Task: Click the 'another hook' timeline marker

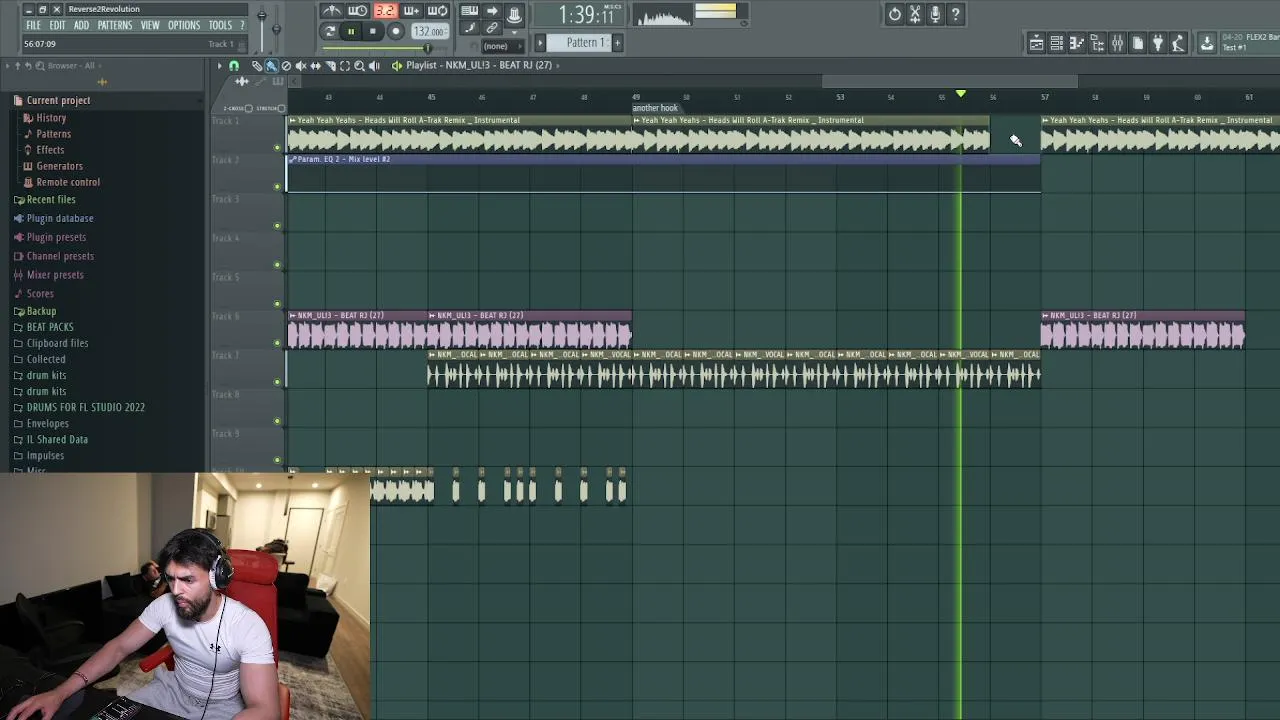Action: point(655,108)
